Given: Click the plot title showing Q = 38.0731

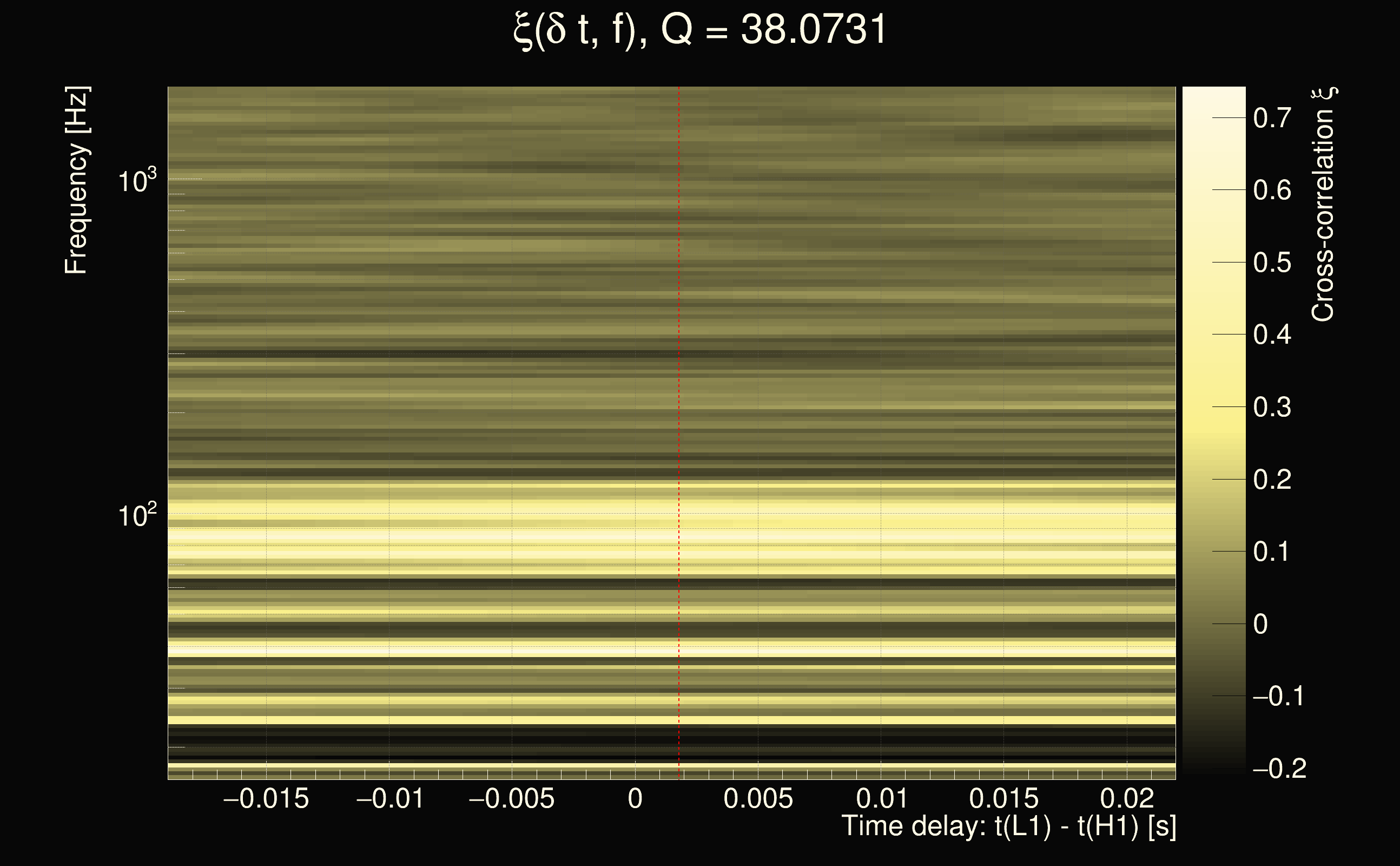Looking at the screenshot, I should click(699, 30).
